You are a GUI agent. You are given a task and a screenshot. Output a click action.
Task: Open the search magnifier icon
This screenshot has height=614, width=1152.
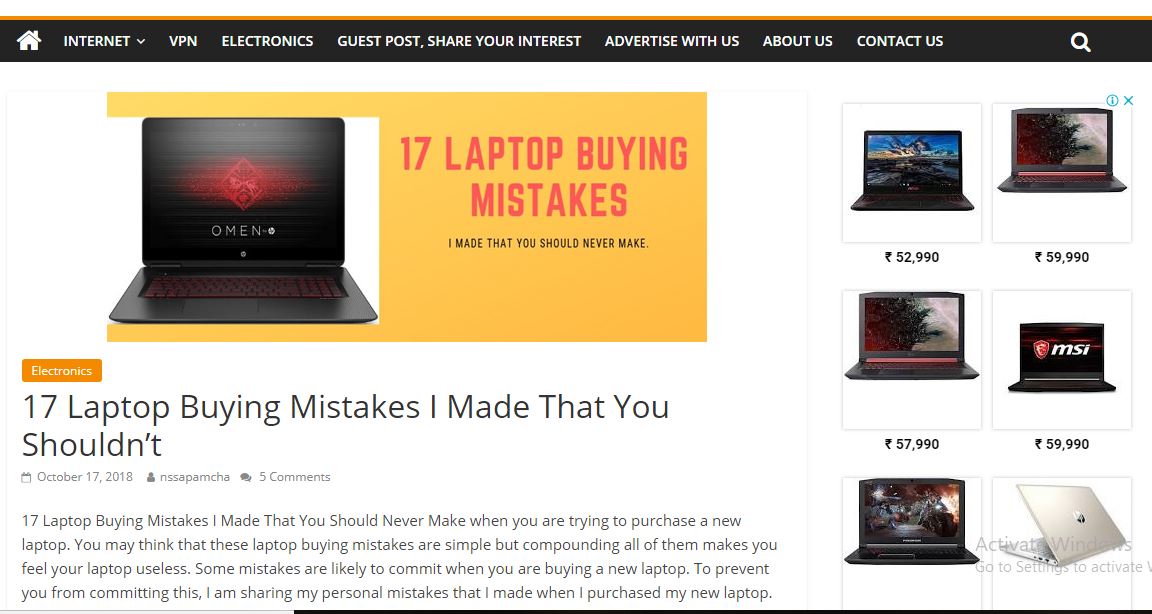click(x=1080, y=42)
